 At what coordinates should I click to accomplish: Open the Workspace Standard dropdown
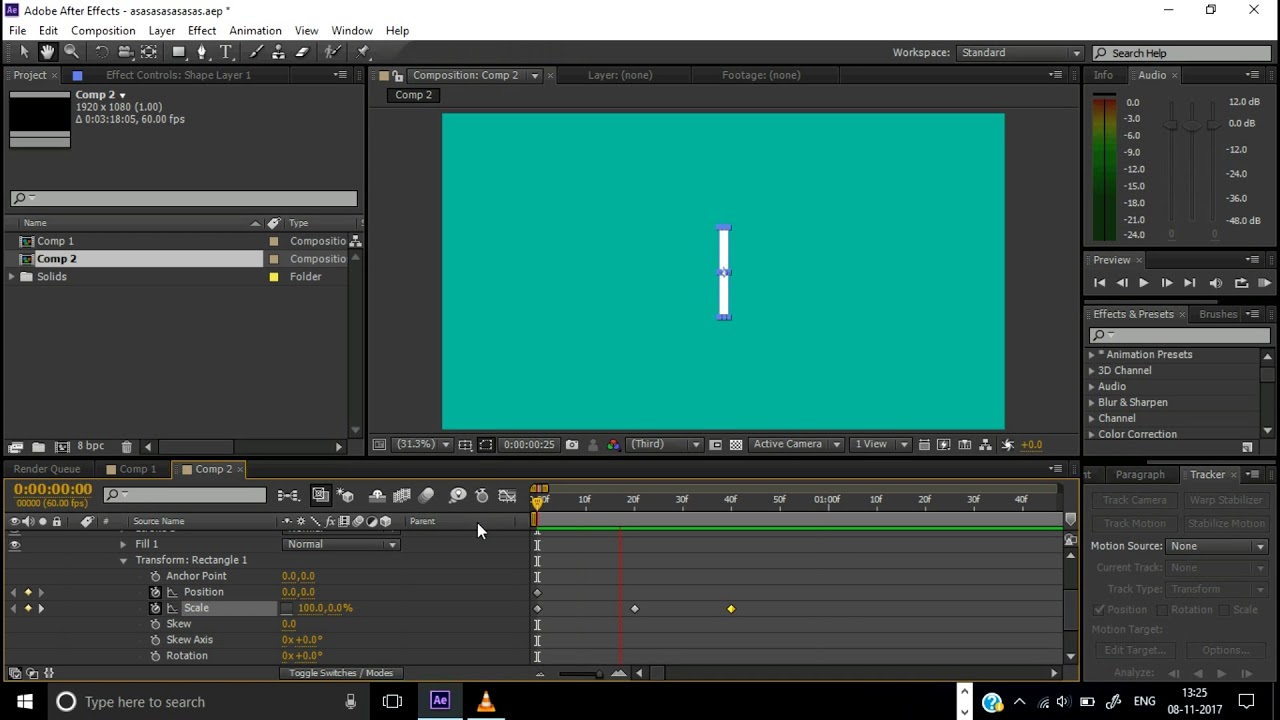pyautogui.click(x=1020, y=53)
